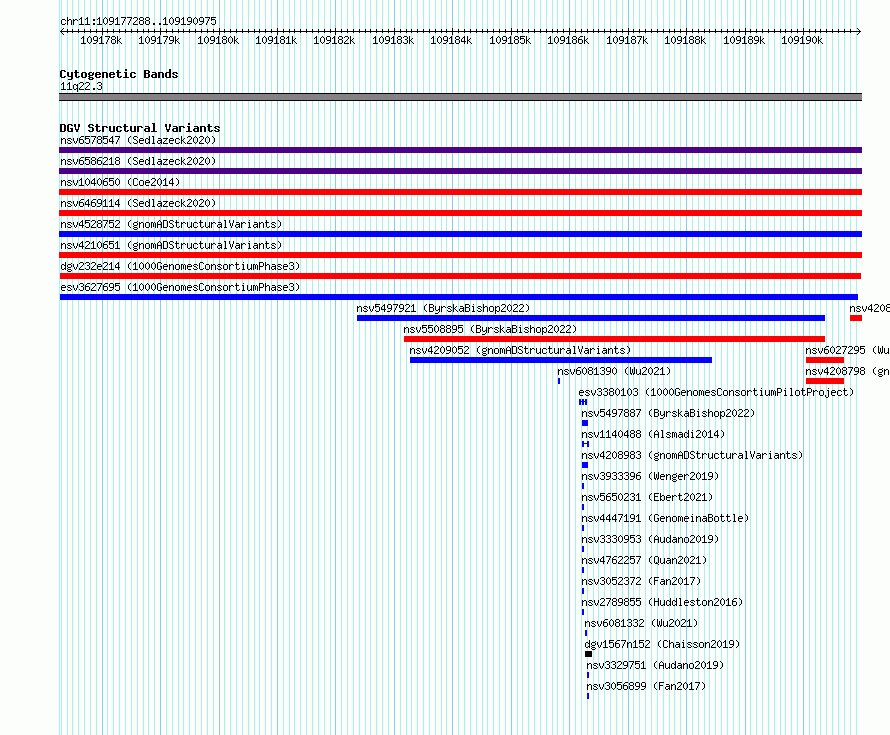Click the purple bar under nsv6578547
This screenshot has width=890, height=735.
[460, 150]
